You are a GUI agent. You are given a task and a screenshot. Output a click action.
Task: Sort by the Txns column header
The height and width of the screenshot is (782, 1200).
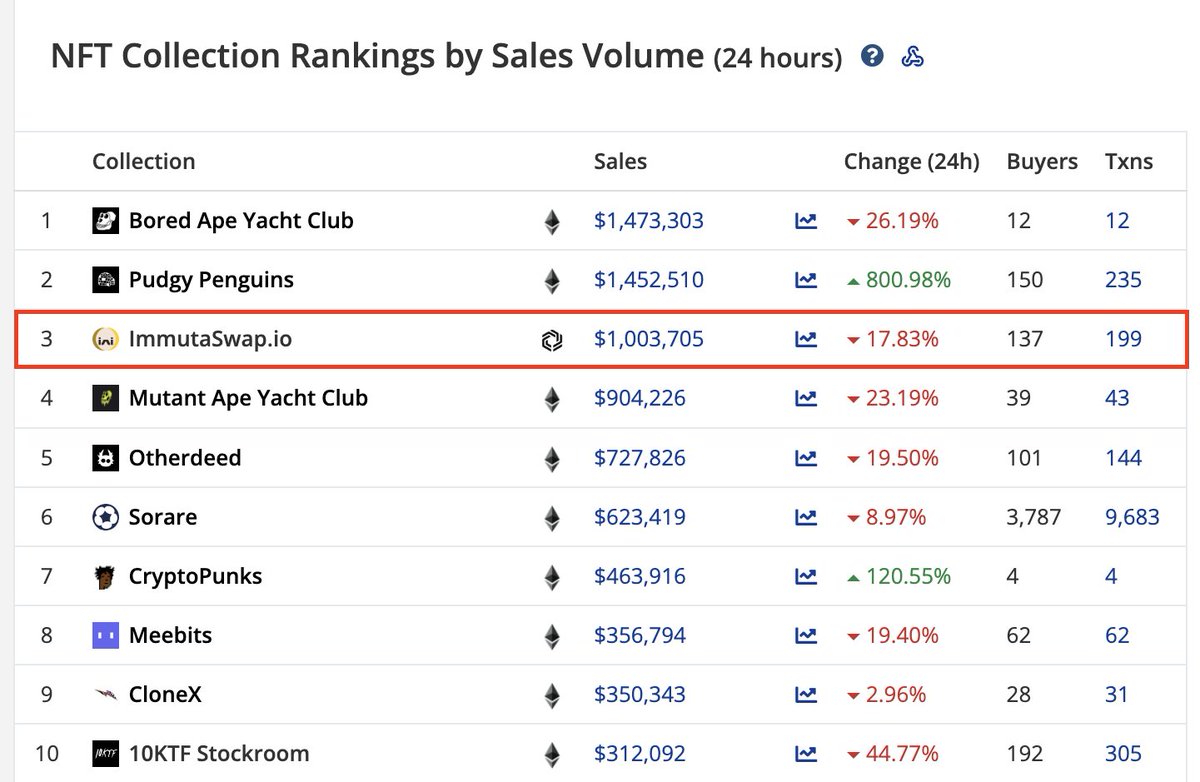(x=1129, y=161)
